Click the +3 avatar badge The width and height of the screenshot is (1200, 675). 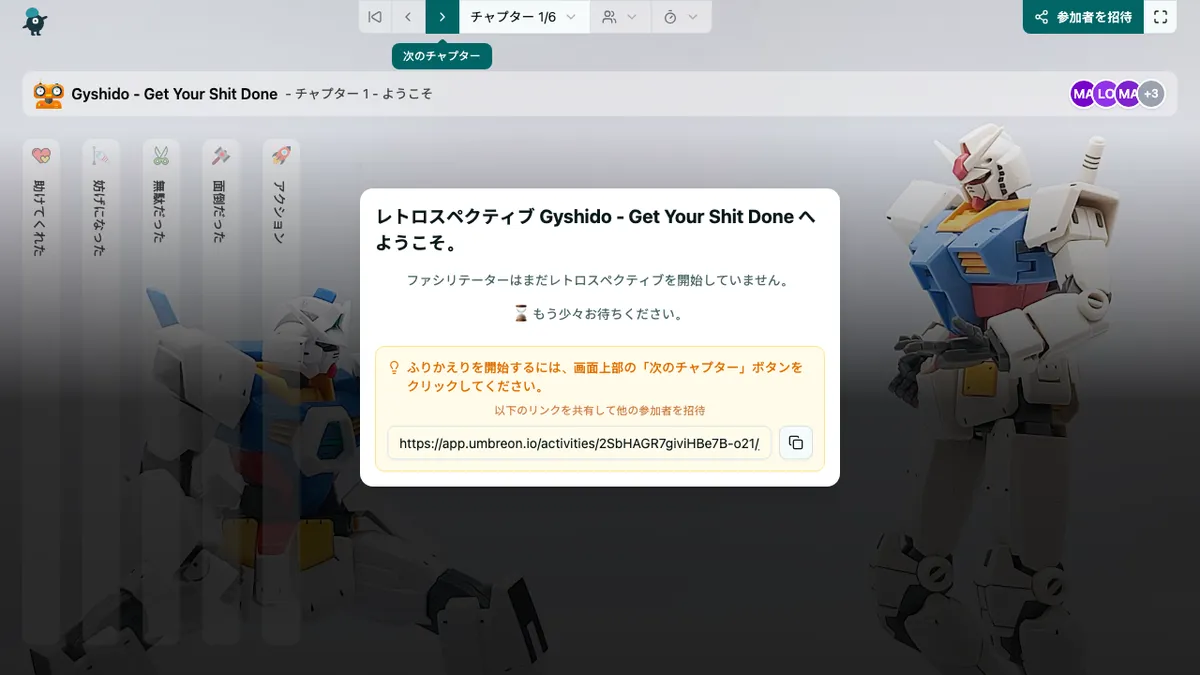[x=1152, y=93]
